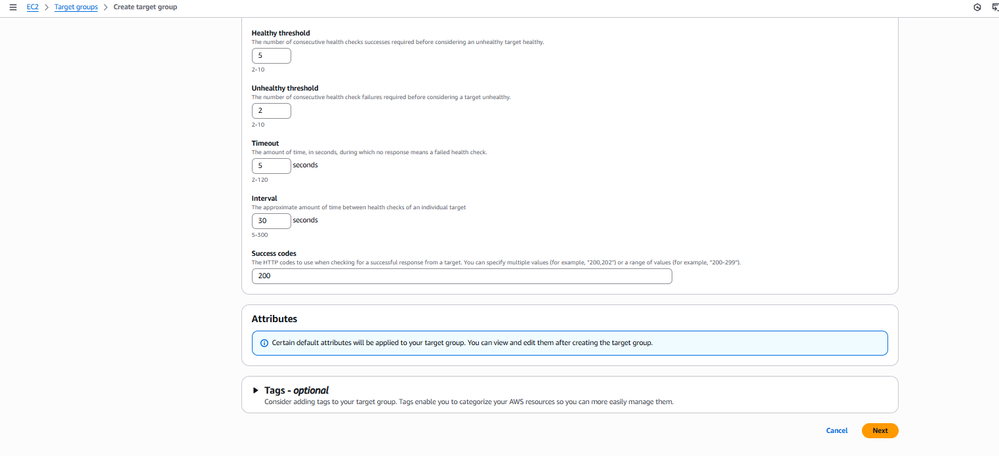Click the Create target group breadcrumb text

pyautogui.click(x=145, y=7)
